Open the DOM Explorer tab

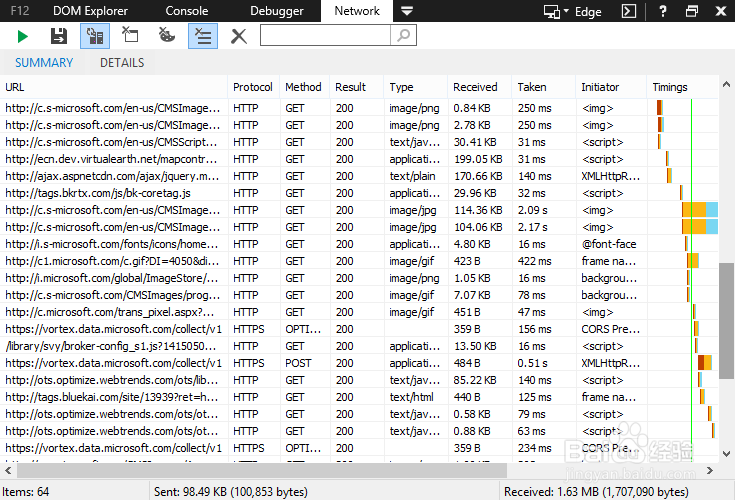pos(90,11)
